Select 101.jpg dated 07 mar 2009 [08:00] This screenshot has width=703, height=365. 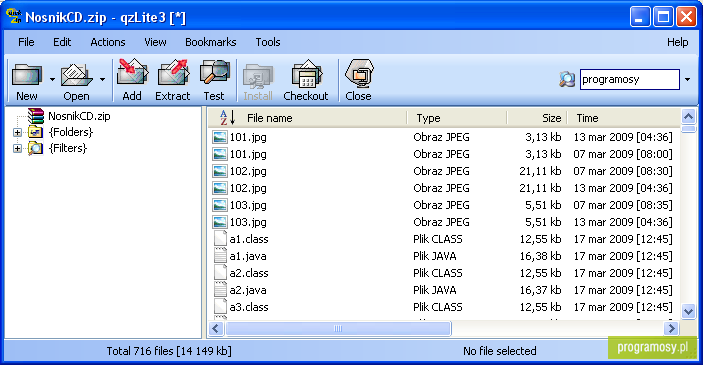(444, 154)
